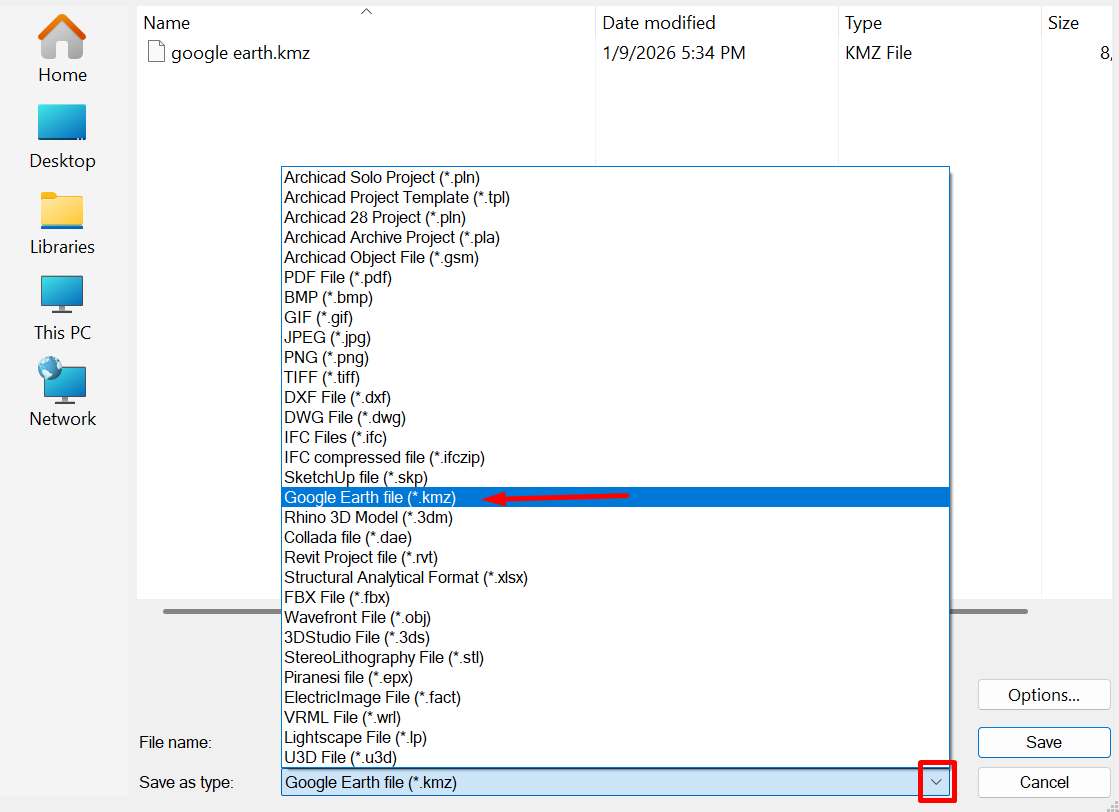The image size is (1119, 812).
Task: Select the google earth.kmz file
Action: pos(240,53)
